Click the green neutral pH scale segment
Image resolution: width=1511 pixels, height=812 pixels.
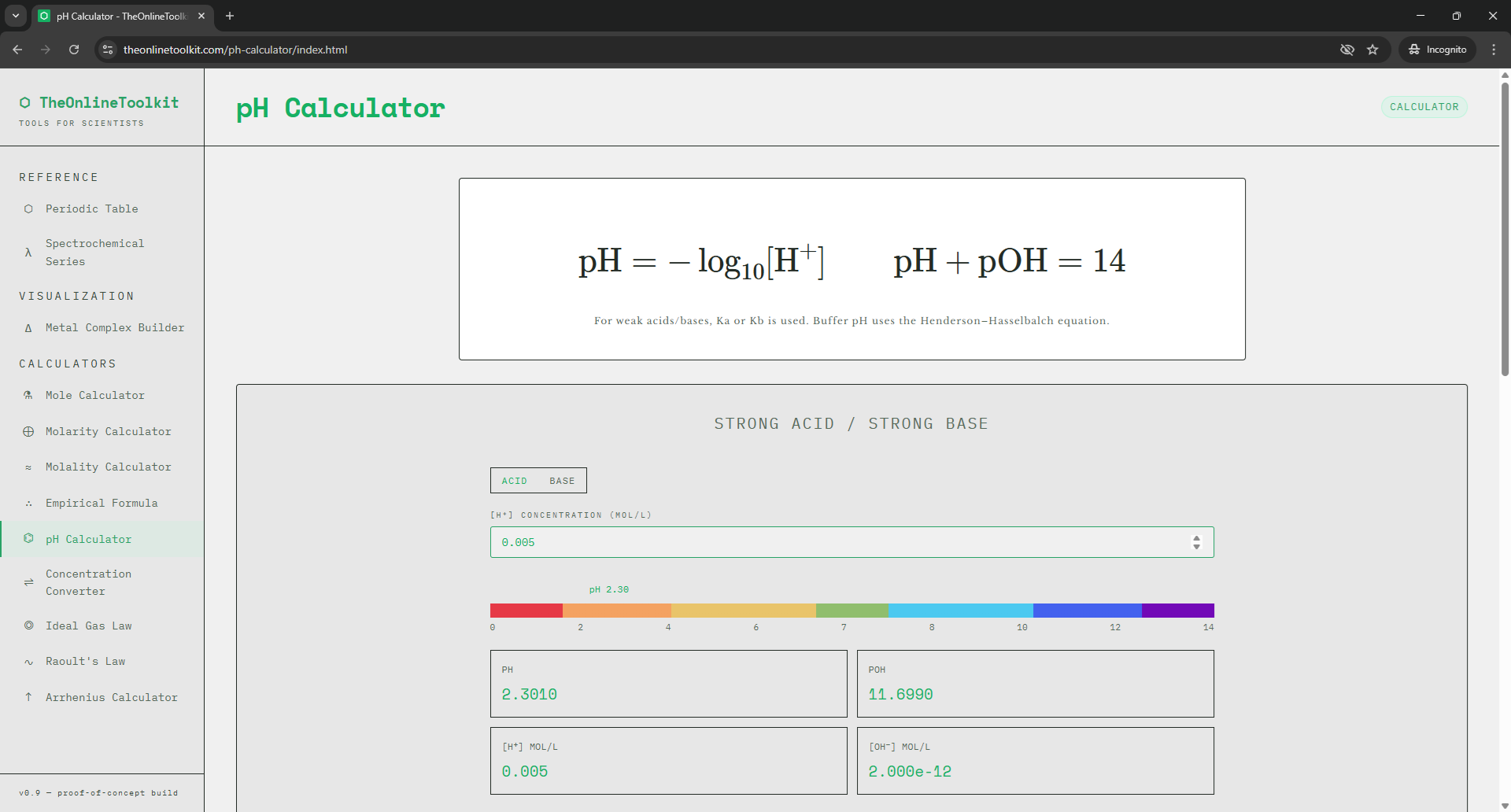point(852,611)
